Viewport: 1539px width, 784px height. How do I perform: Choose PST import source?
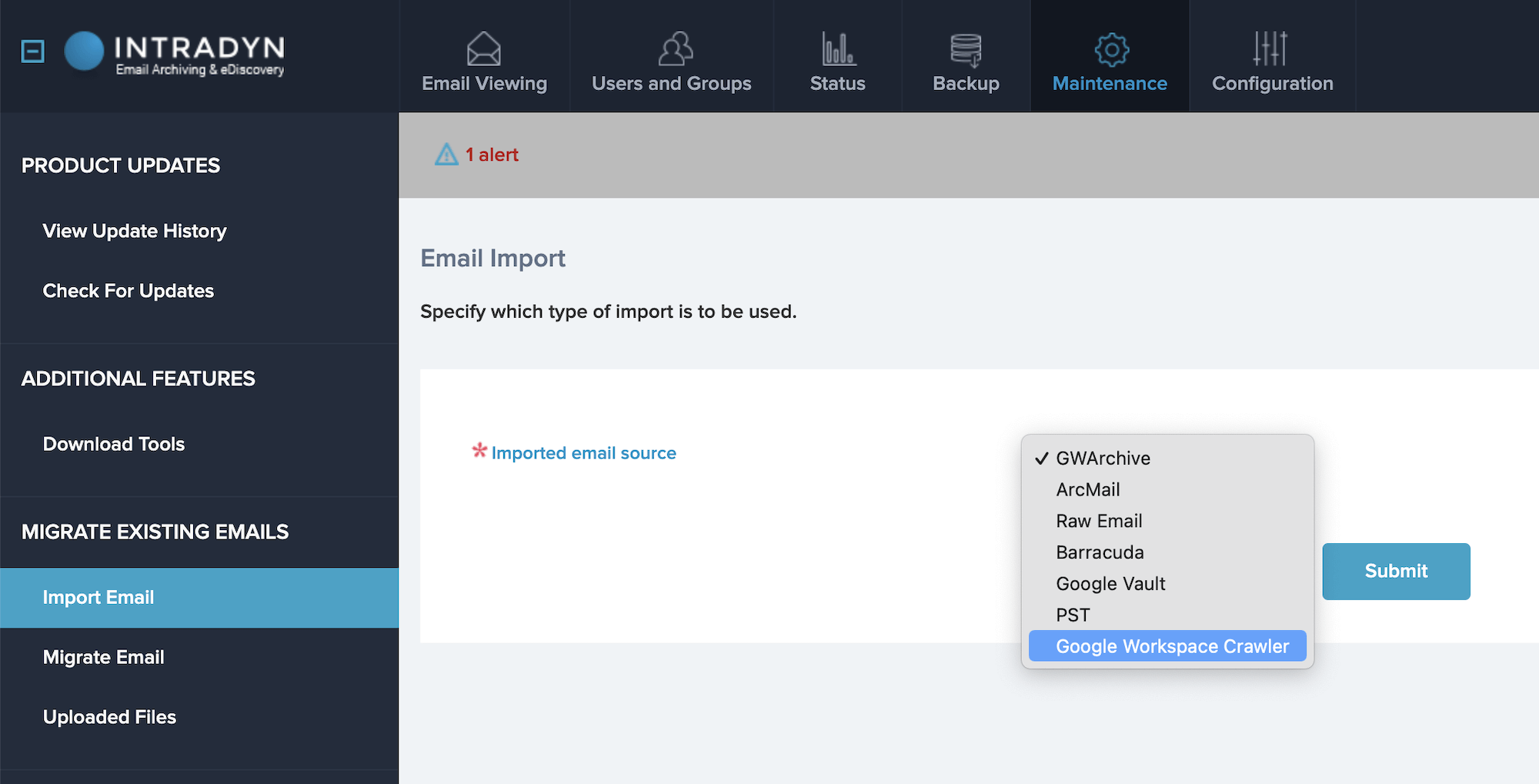click(1167, 616)
